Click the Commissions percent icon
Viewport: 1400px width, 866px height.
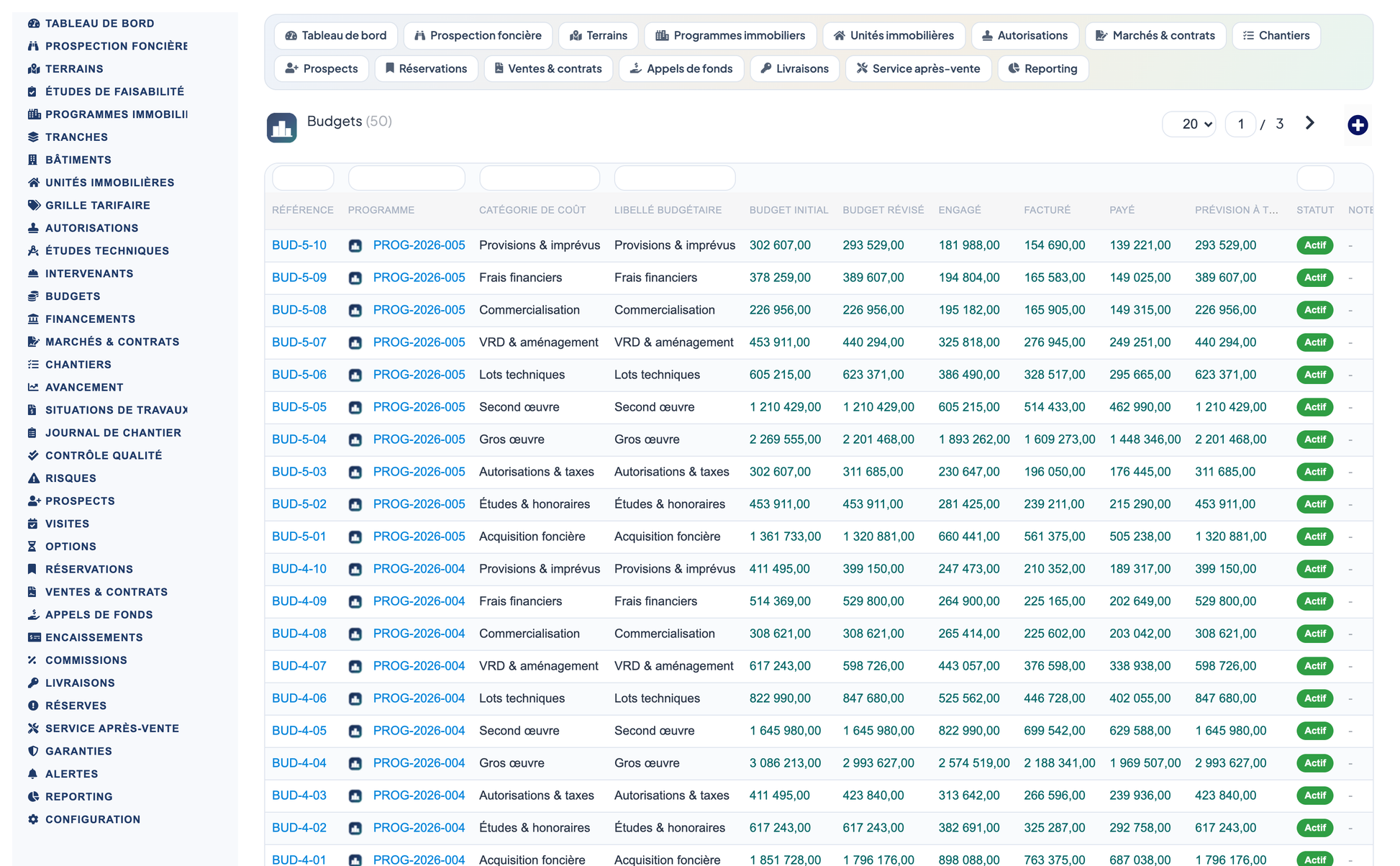click(33, 660)
